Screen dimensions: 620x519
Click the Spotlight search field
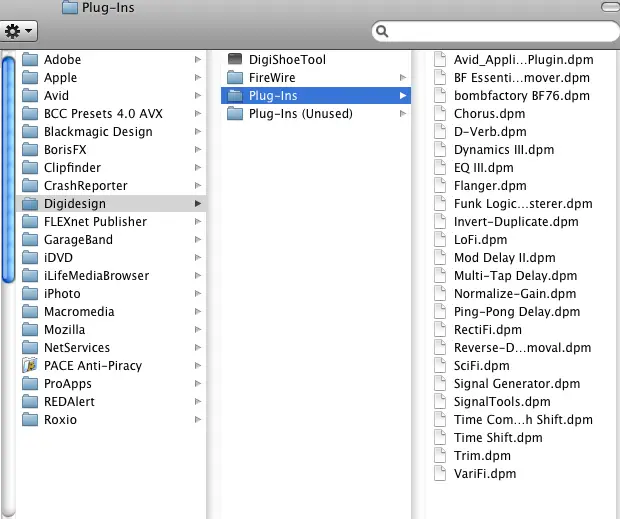496,31
